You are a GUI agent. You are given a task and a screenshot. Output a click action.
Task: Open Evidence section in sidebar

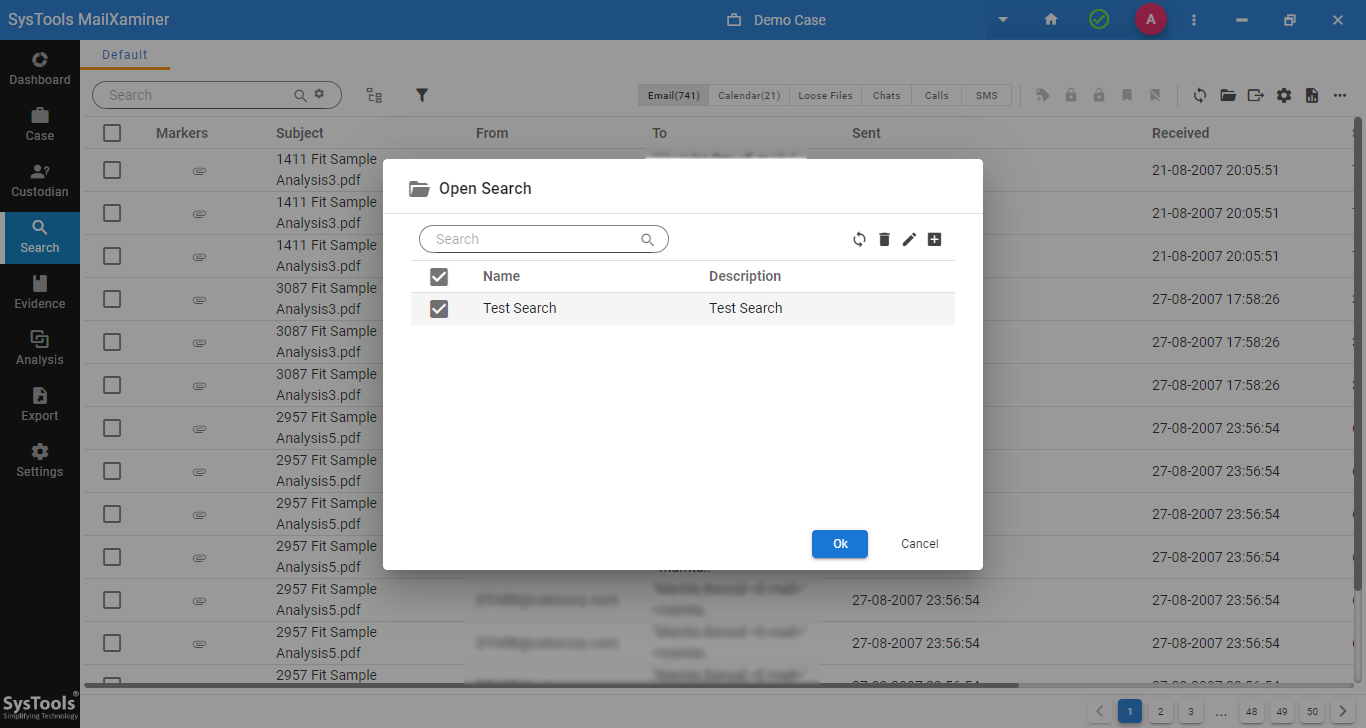(x=40, y=293)
